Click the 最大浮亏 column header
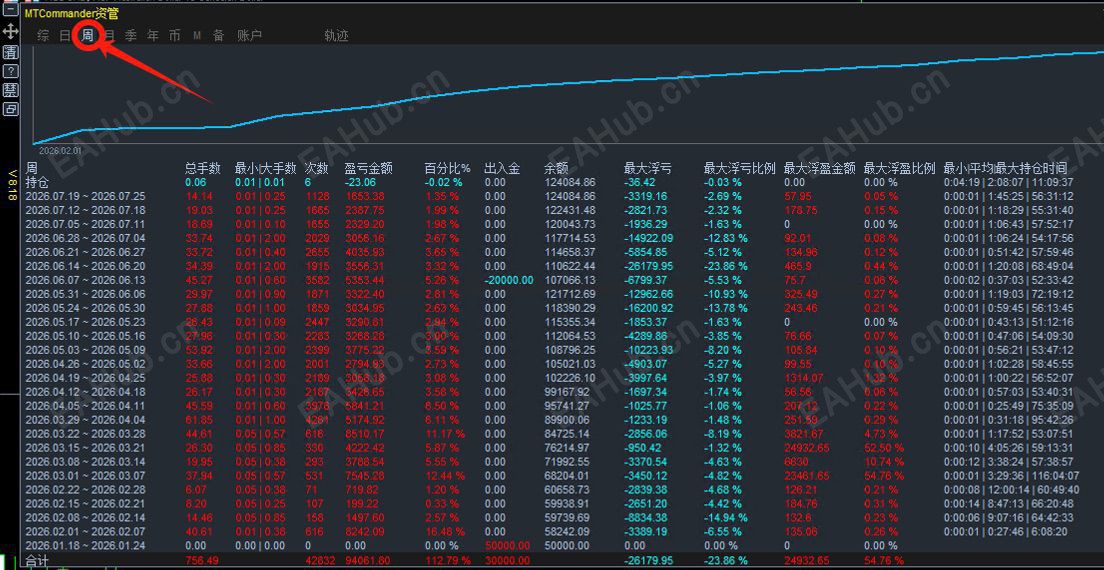This screenshot has height=570, width=1104. [647, 169]
